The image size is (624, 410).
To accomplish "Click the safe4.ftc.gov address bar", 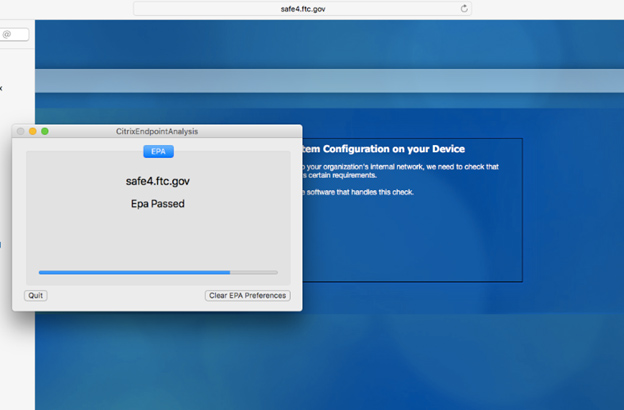I will 302,8.
